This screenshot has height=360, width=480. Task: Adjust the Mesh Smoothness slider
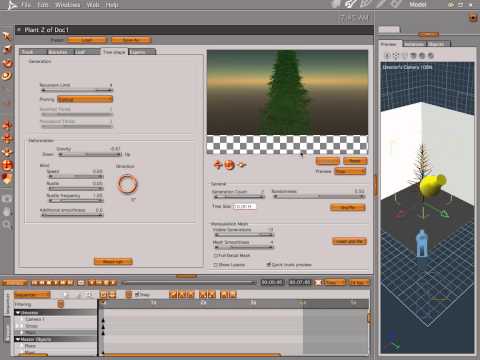[244, 247]
